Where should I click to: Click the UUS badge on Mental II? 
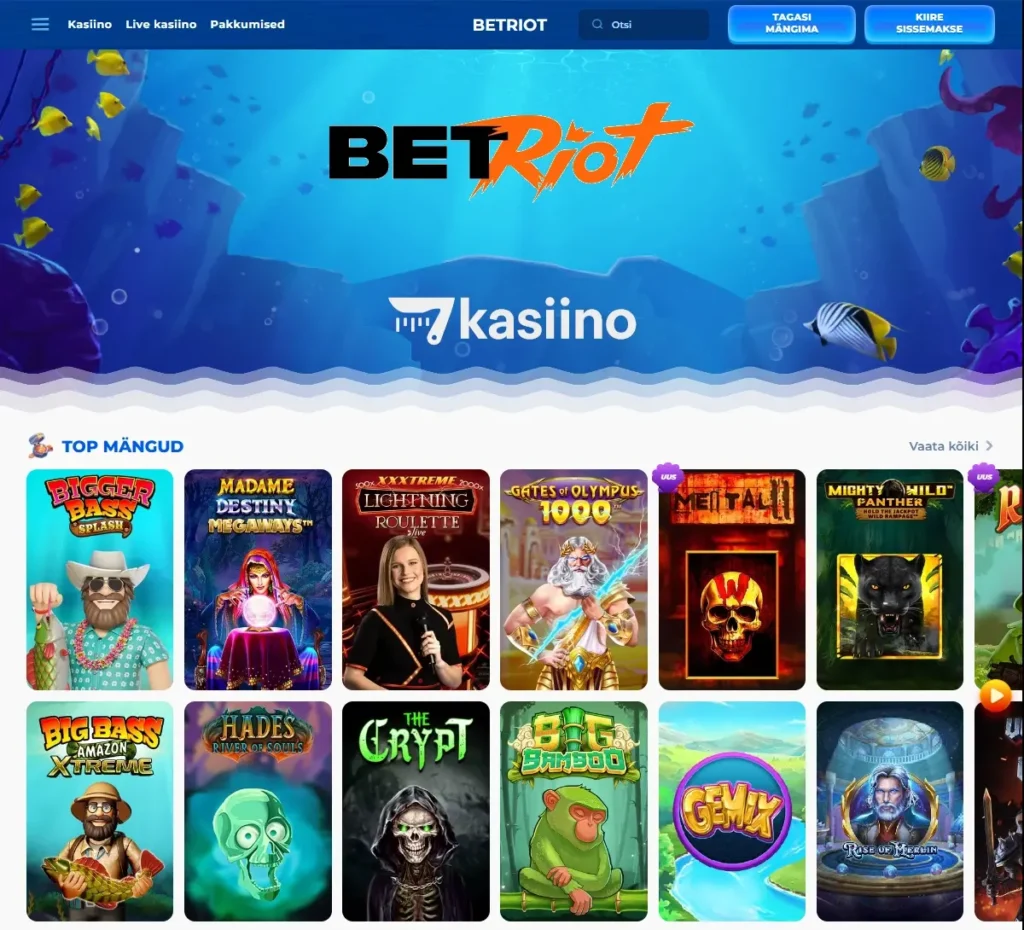pyautogui.click(x=668, y=477)
